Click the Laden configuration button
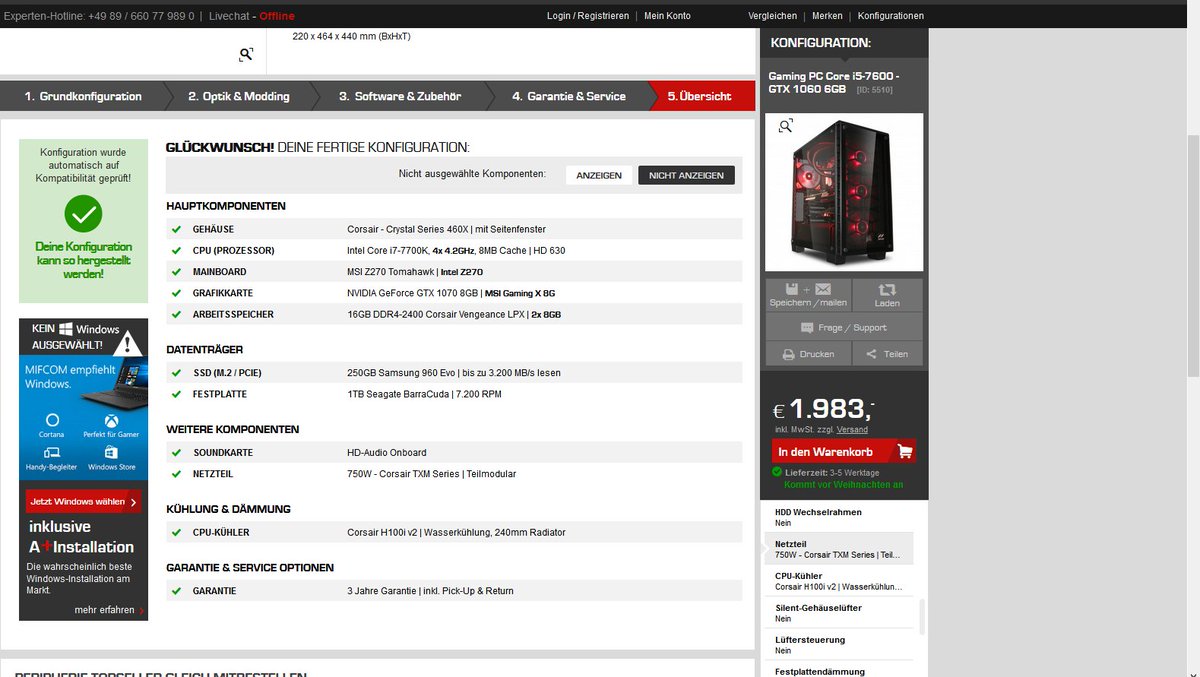The width and height of the screenshot is (1200, 677). click(887, 295)
